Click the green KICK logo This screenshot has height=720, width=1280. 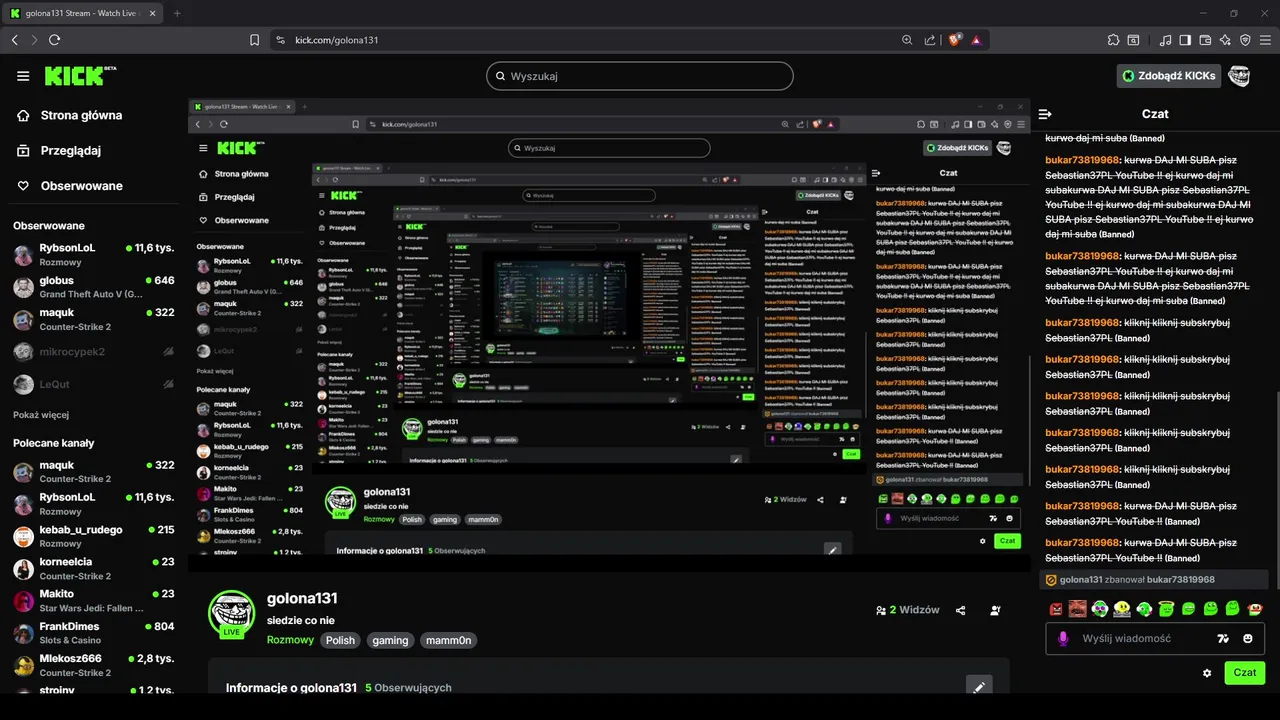80,76
